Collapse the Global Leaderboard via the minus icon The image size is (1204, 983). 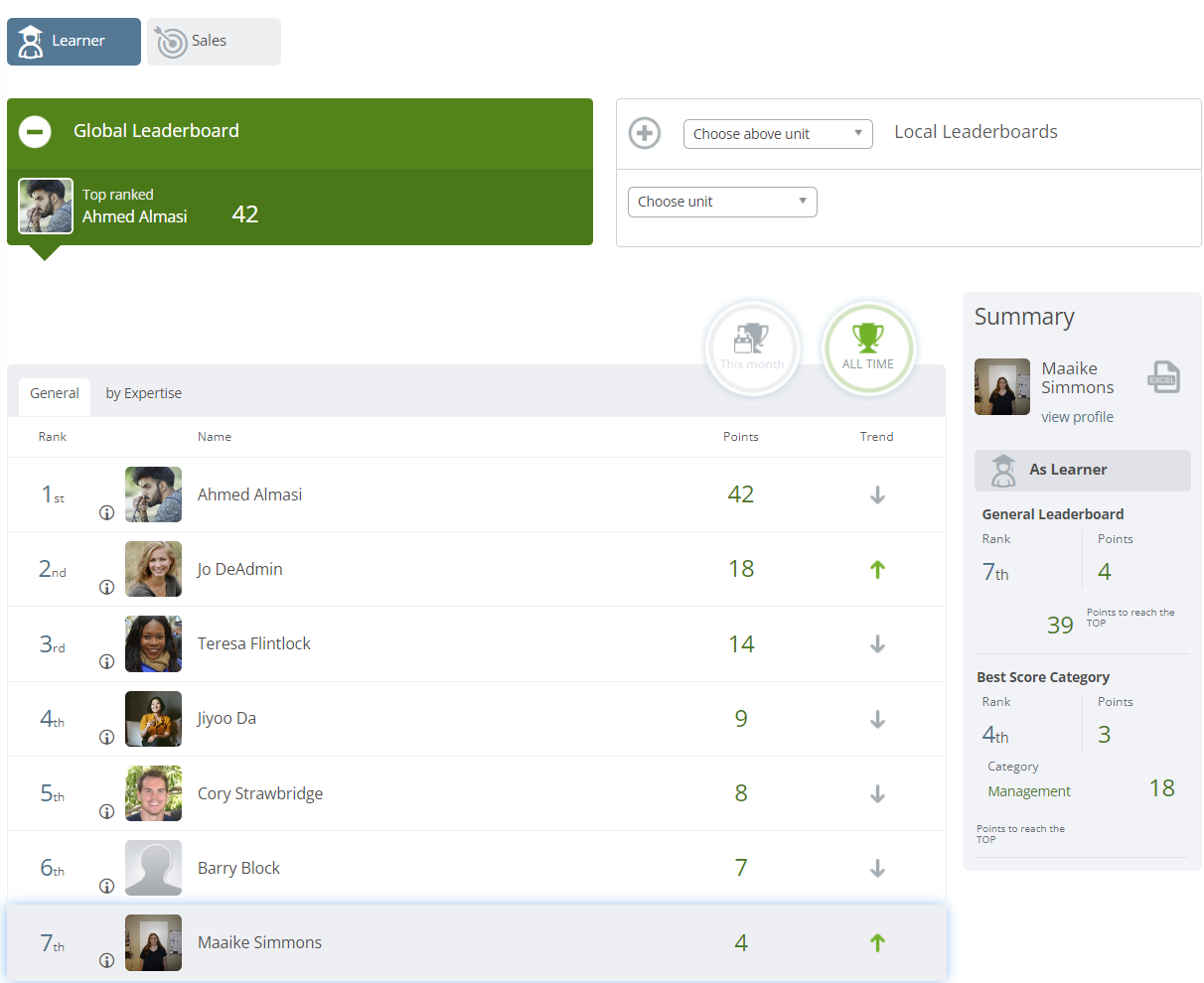(x=34, y=131)
